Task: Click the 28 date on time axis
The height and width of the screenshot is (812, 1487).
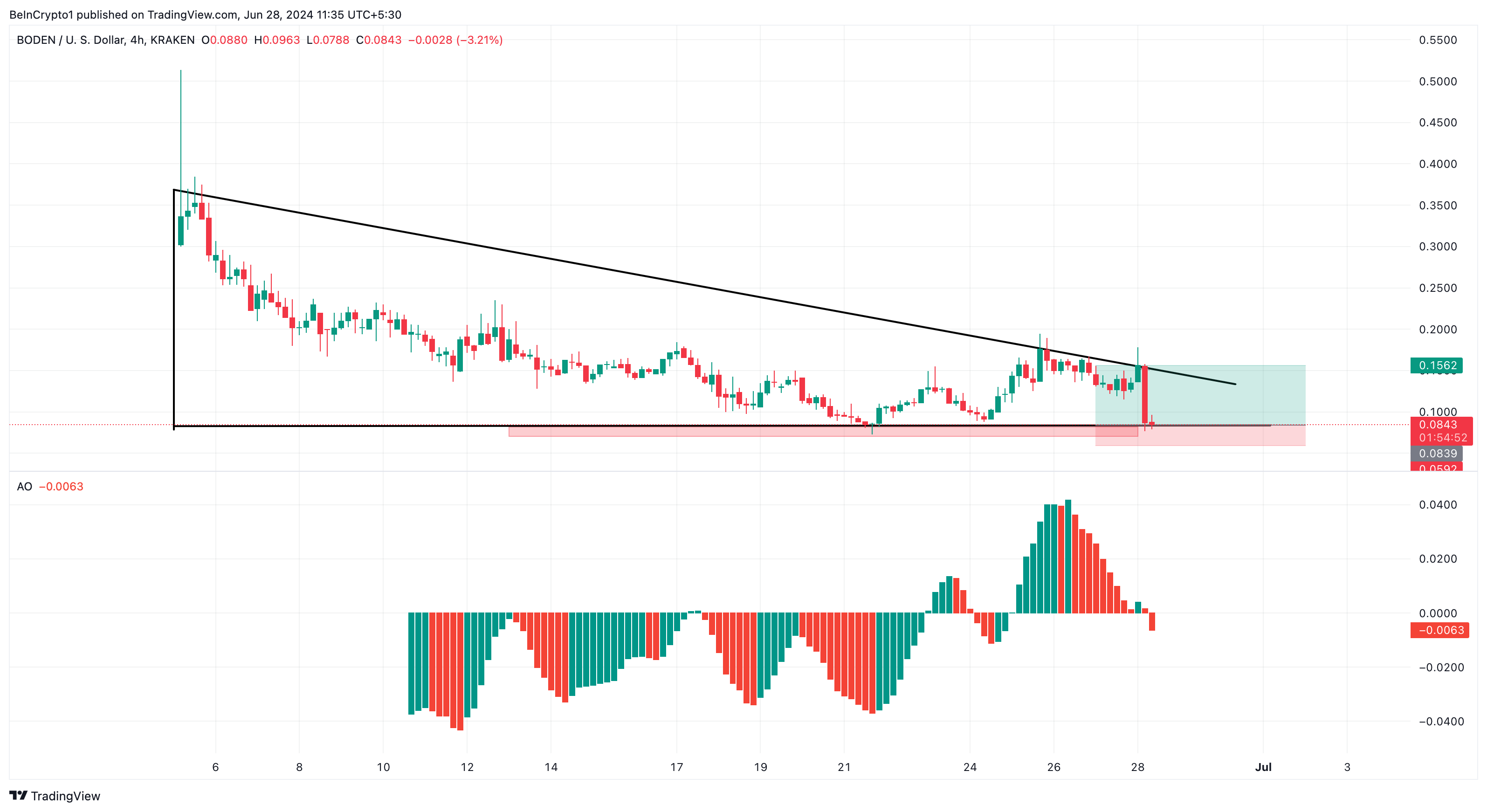Action: pos(1137,767)
